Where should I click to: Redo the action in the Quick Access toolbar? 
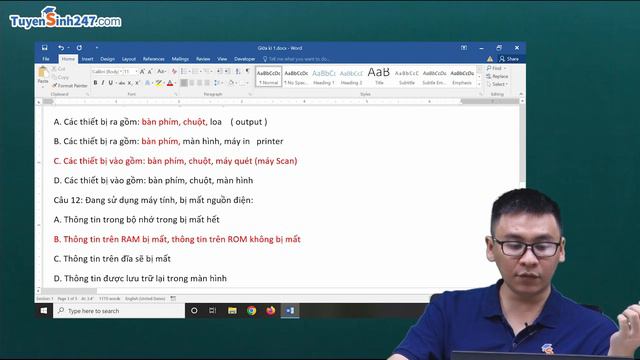(79, 48)
